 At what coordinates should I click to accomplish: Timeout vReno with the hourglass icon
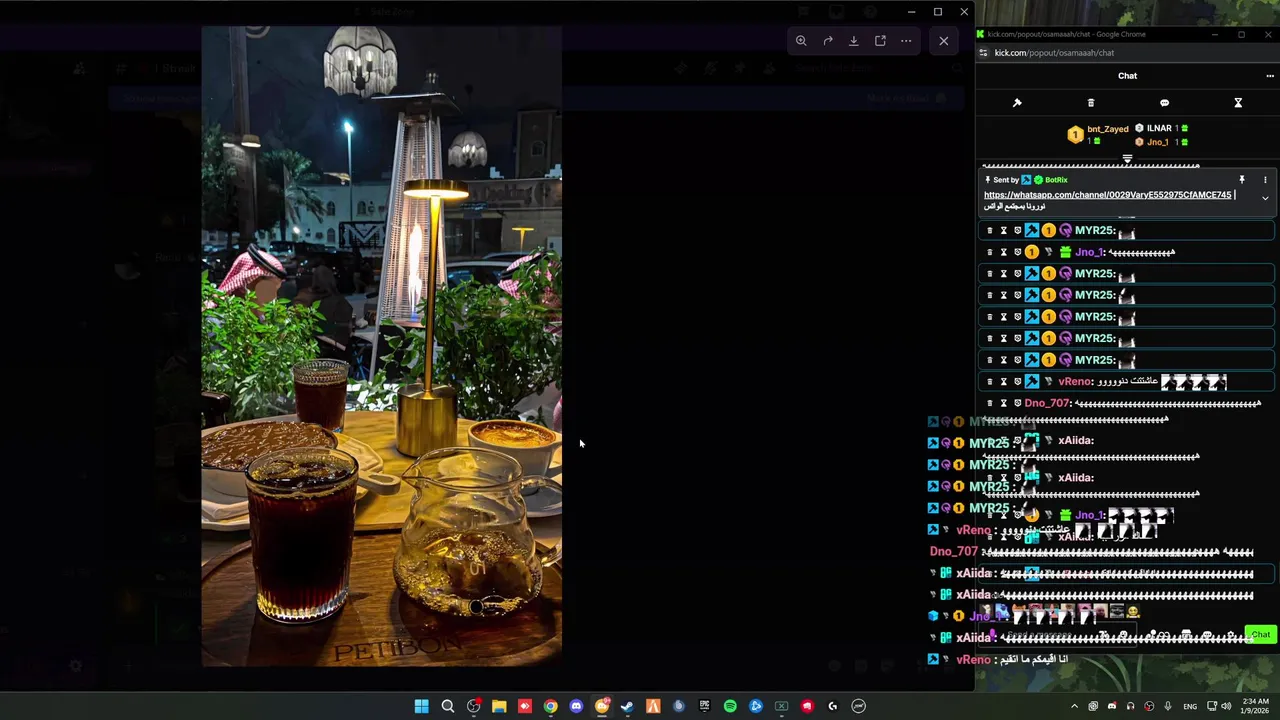(x=1004, y=381)
